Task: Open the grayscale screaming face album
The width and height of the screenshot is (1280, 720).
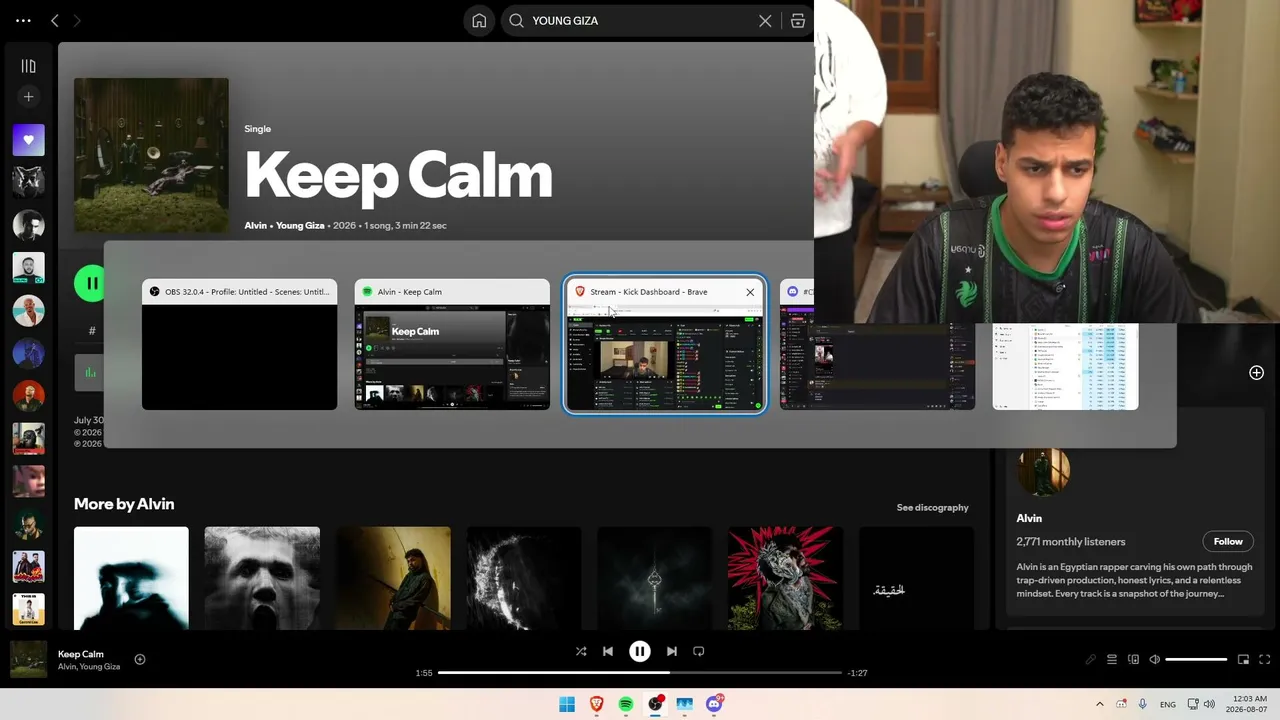Action: pyautogui.click(x=262, y=578)
